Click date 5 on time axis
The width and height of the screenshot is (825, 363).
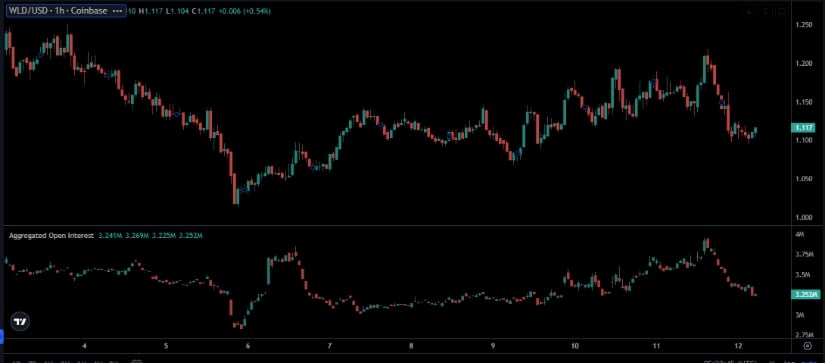point(166,346)
